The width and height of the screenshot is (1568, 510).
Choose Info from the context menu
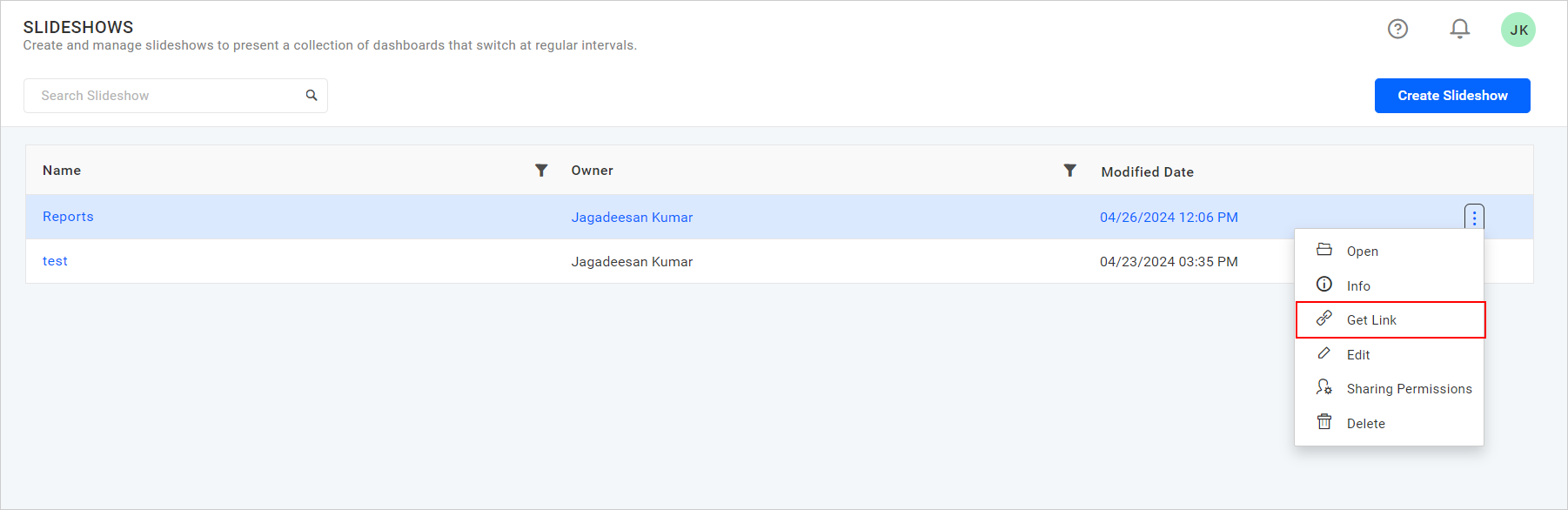click(x=1389, y=285)
